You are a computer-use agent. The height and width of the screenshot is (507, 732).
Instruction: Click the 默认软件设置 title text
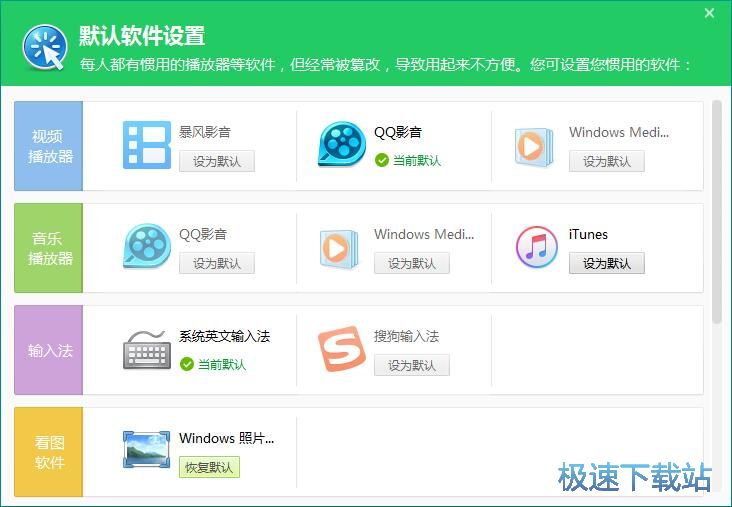point(142,35)
